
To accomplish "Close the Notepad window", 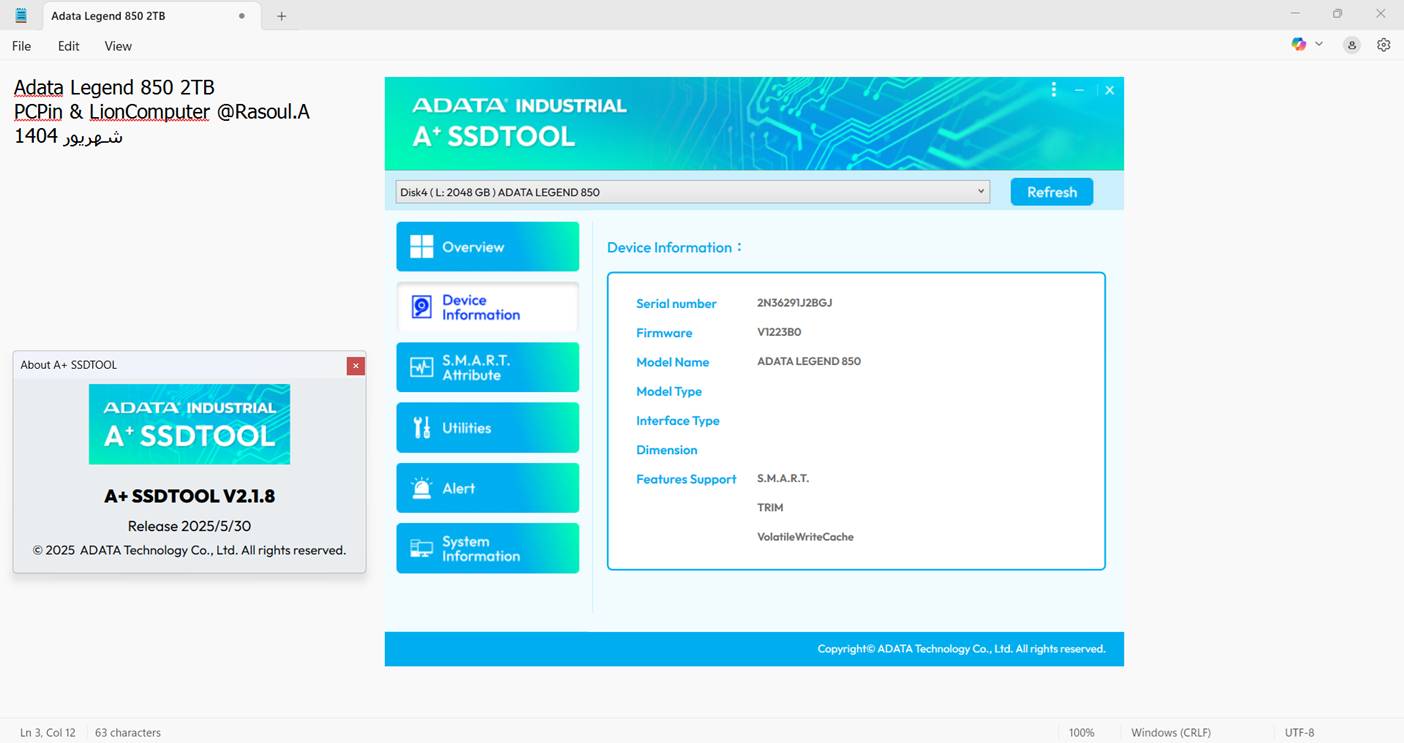I will click(x=1381, y=14).
